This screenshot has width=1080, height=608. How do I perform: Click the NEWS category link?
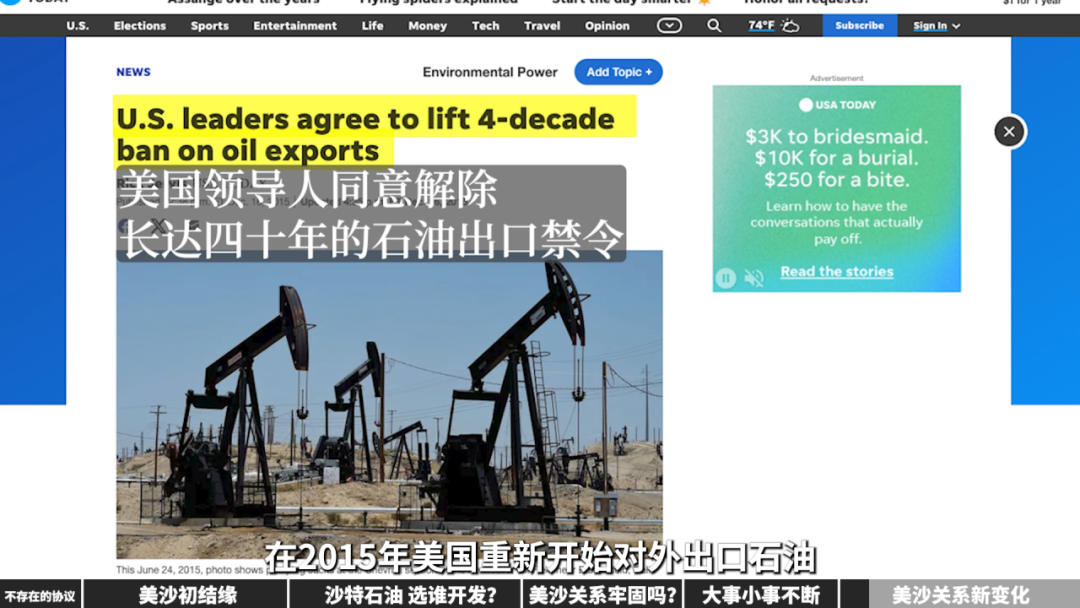point(134,72)
